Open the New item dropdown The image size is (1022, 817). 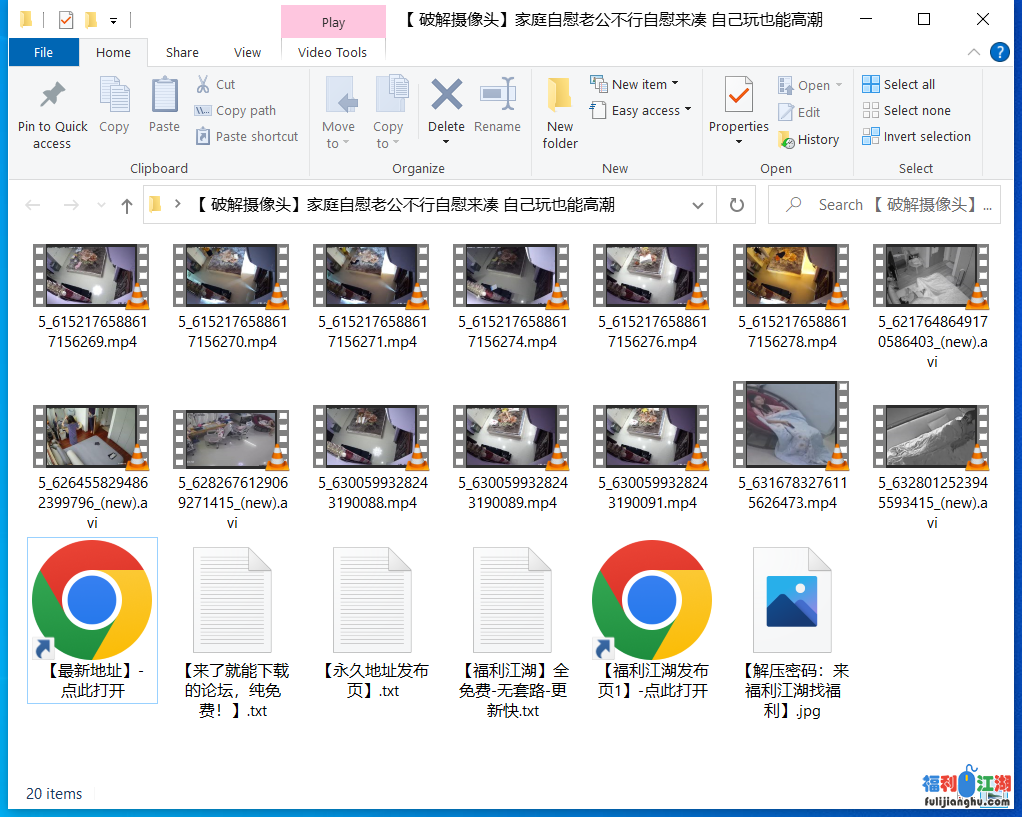coord(640,84)
